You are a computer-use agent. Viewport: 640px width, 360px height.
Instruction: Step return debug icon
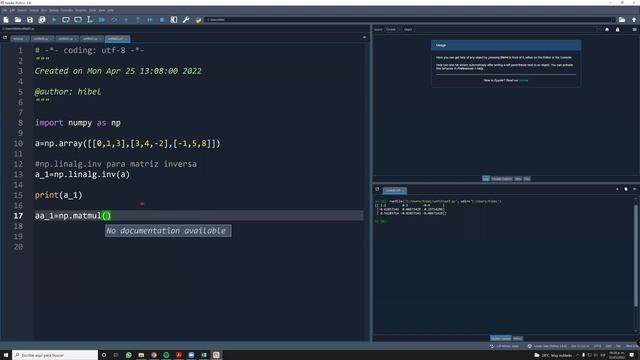click(x=138, y=20)
